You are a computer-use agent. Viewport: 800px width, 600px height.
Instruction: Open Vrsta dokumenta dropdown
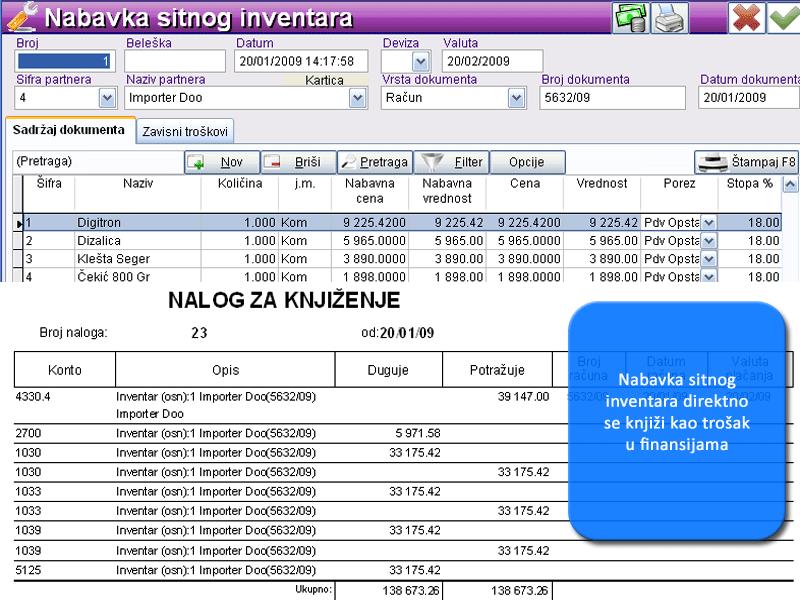point(516,98)
